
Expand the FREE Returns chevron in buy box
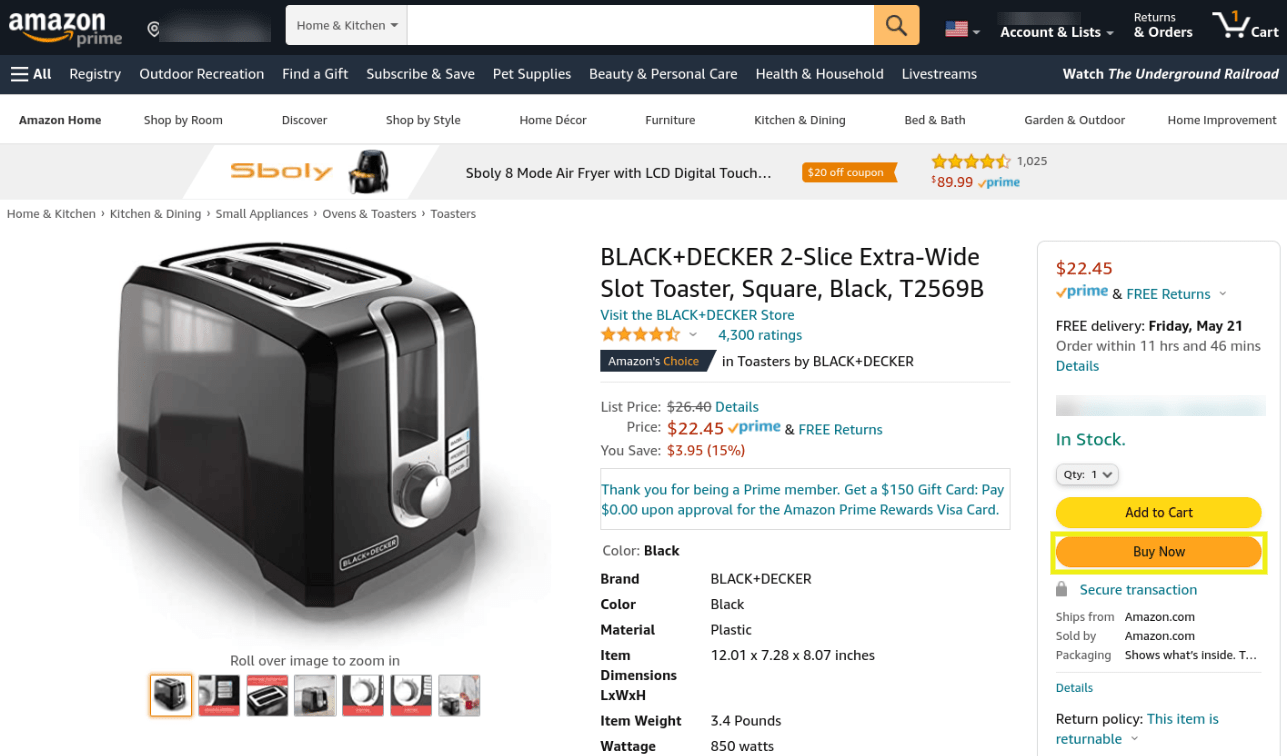pyautogui.click(x=1222, y=294)
